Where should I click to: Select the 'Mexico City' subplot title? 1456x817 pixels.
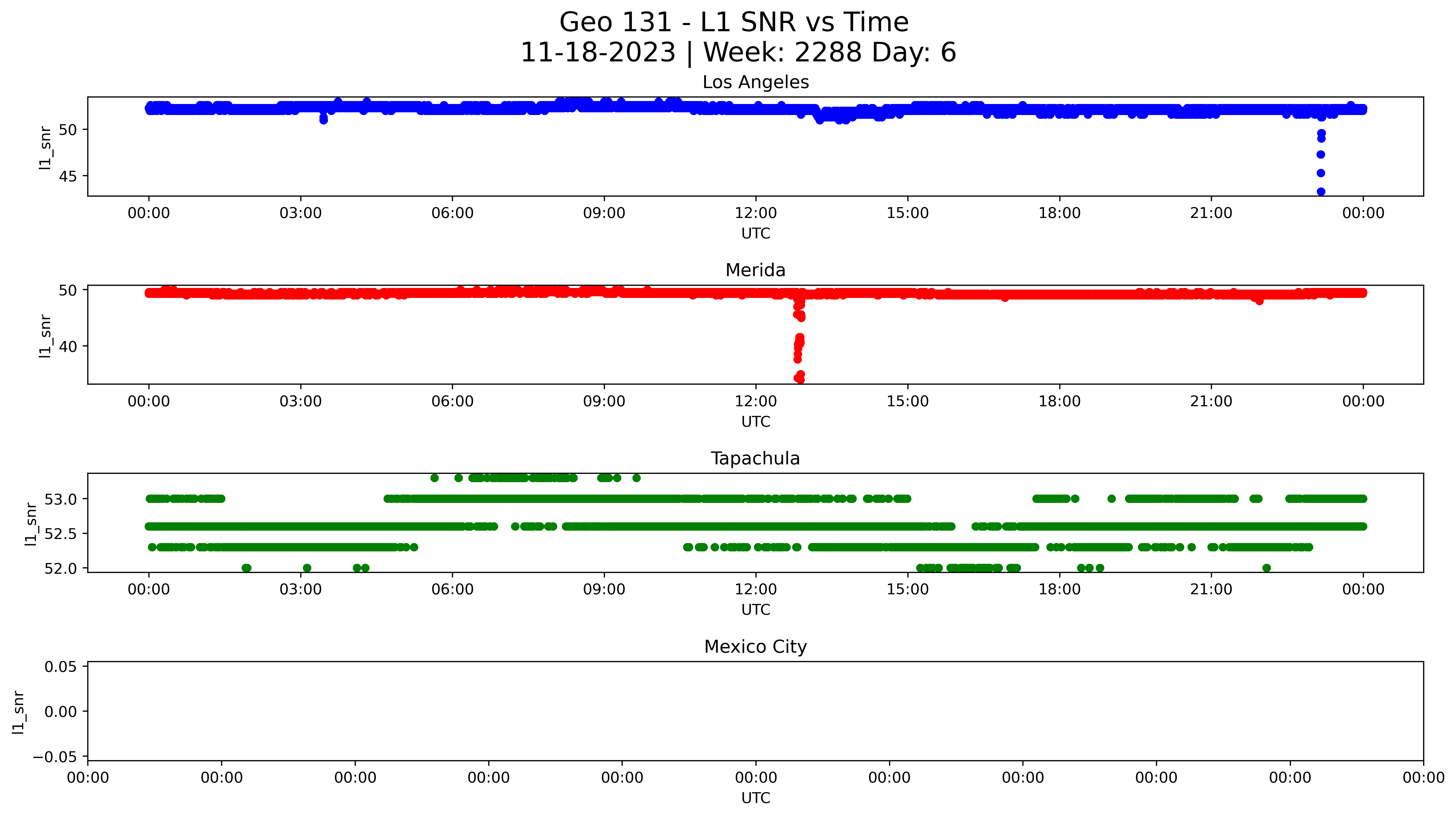coord(756,647)
